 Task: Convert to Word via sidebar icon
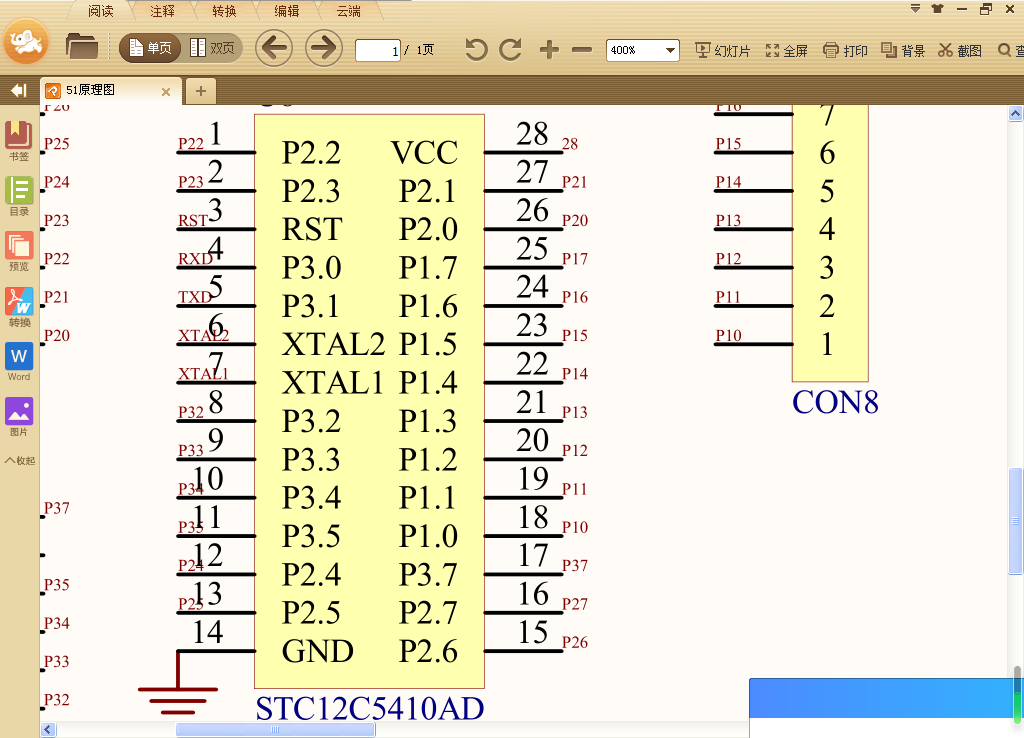pos(19,362)
